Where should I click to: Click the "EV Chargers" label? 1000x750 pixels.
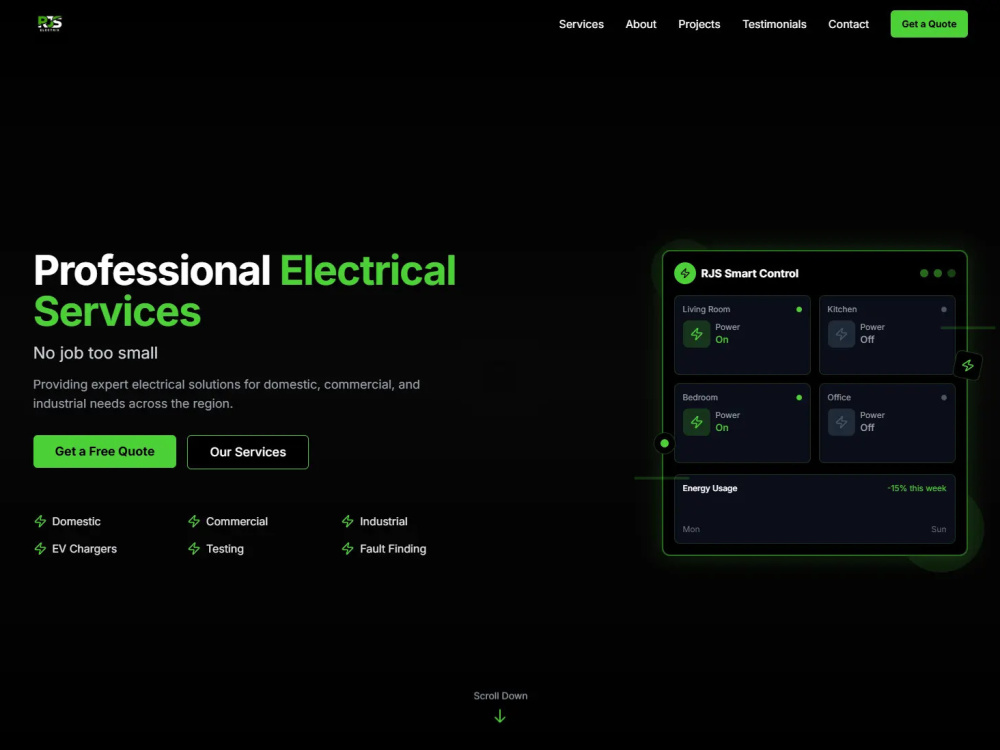[84, 549]
